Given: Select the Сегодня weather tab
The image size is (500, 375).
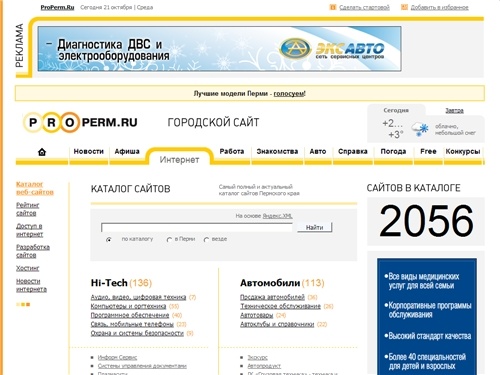Looking at the screenshot, I should point(396,110).
